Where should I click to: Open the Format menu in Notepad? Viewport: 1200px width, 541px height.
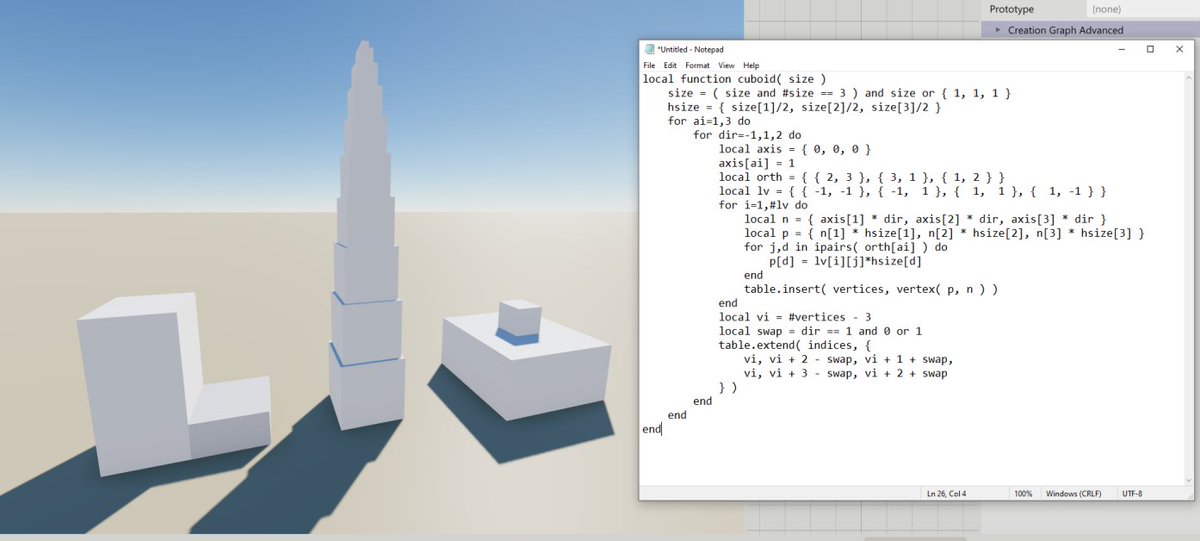[x=697, y=65]
